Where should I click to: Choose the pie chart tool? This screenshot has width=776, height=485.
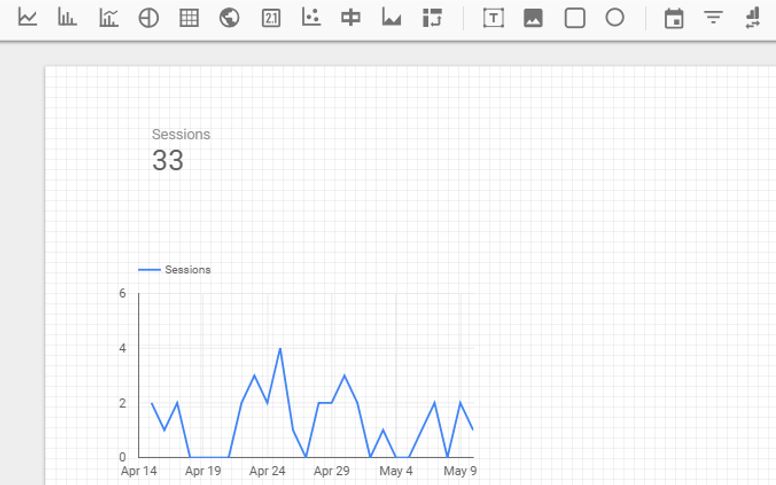[148, 18]
